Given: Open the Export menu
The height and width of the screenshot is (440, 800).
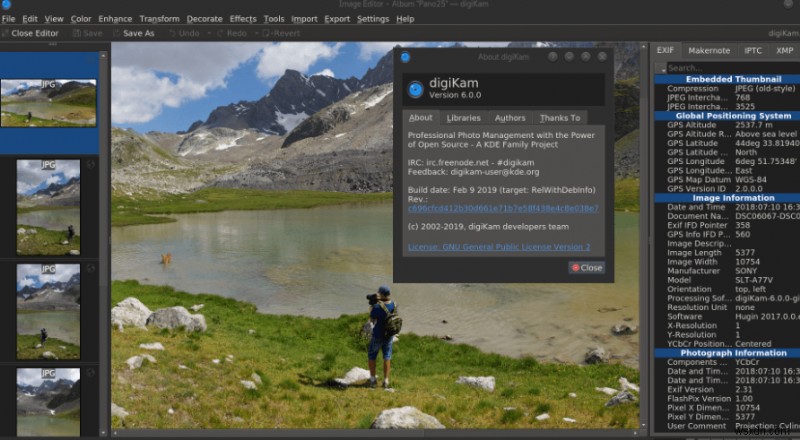Looking at the screenshot, I should [337, 19].
